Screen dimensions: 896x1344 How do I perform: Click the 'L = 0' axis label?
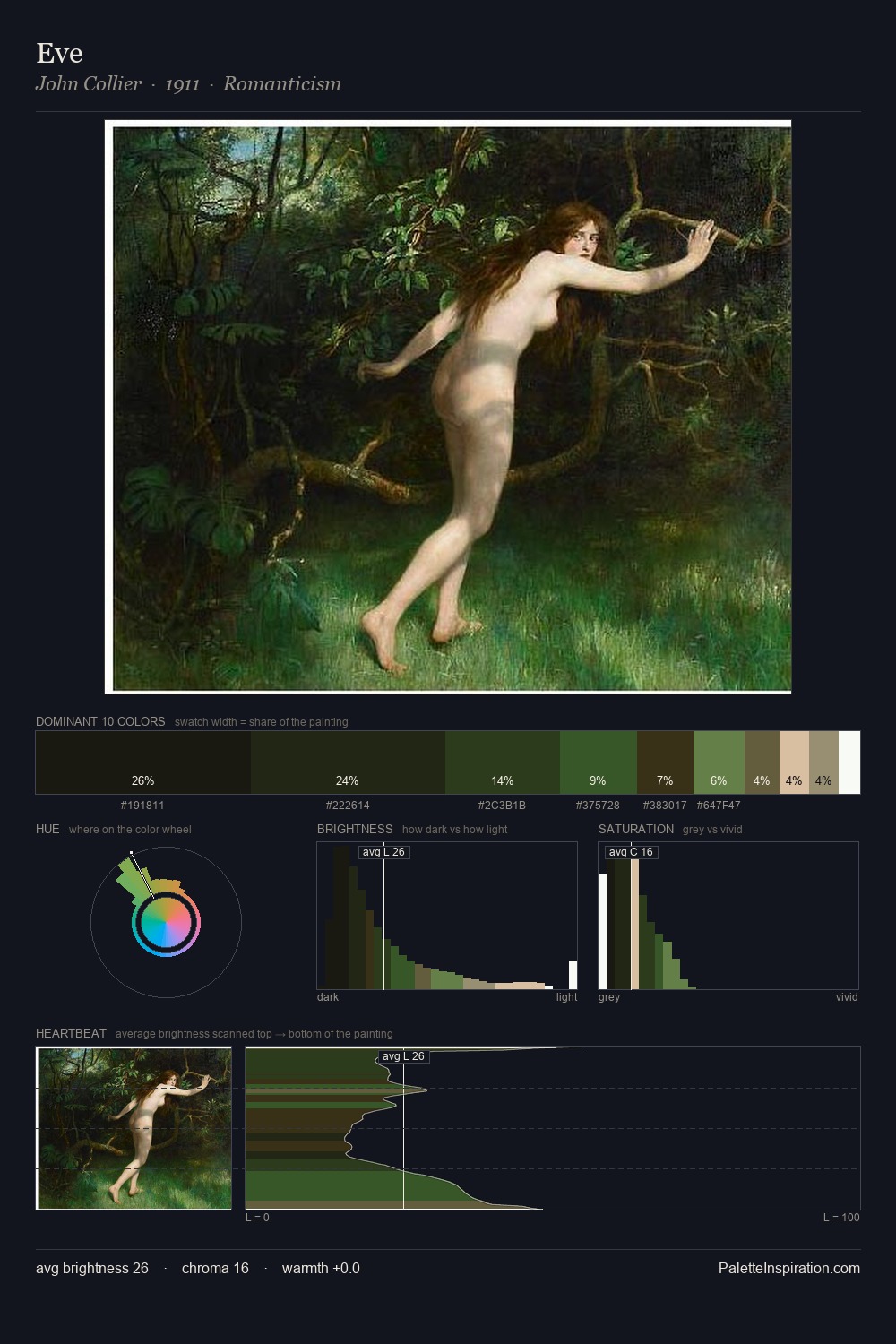point(257,1218)
